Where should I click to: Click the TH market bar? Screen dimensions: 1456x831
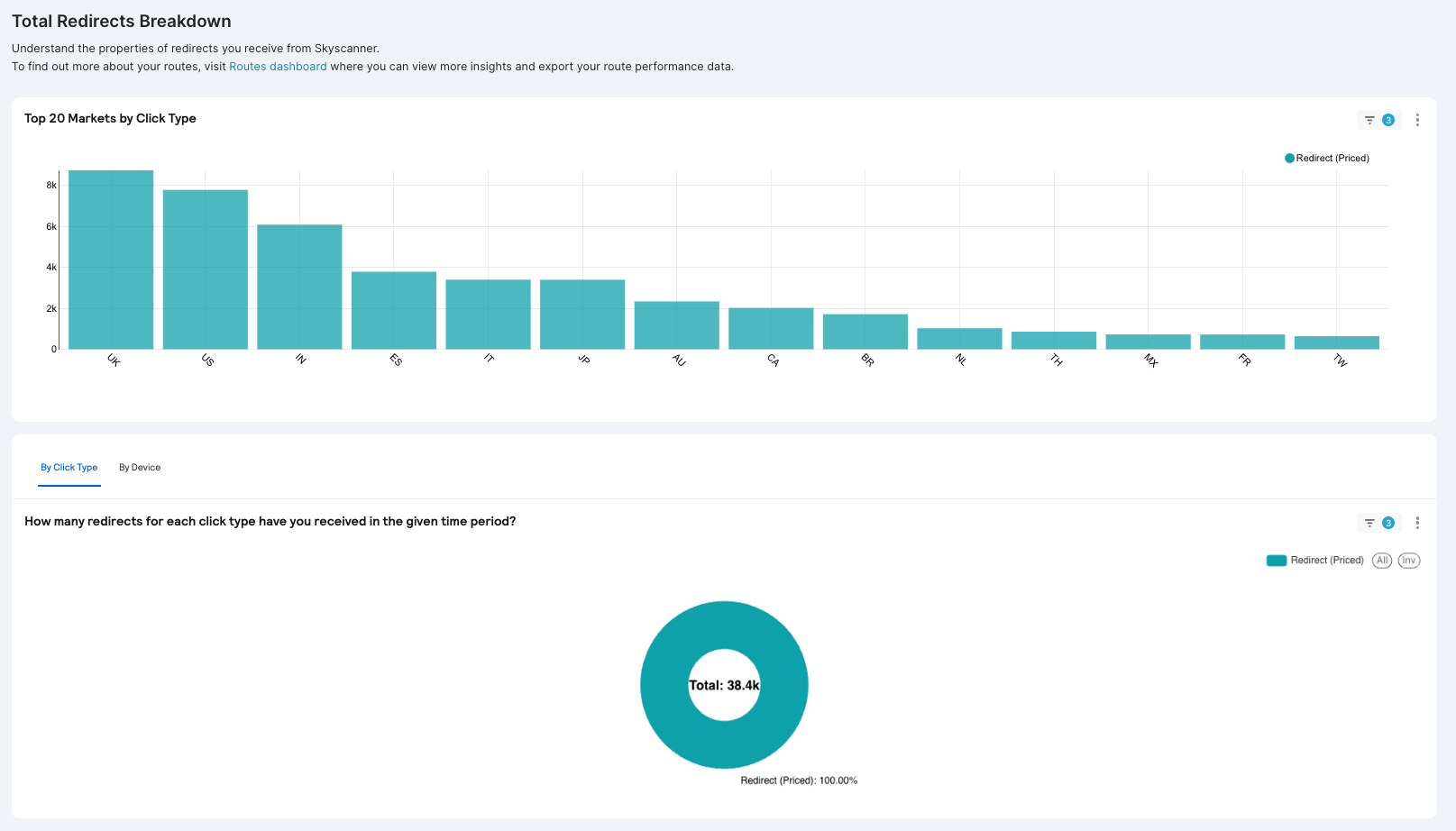click(x=1054, y=341)
